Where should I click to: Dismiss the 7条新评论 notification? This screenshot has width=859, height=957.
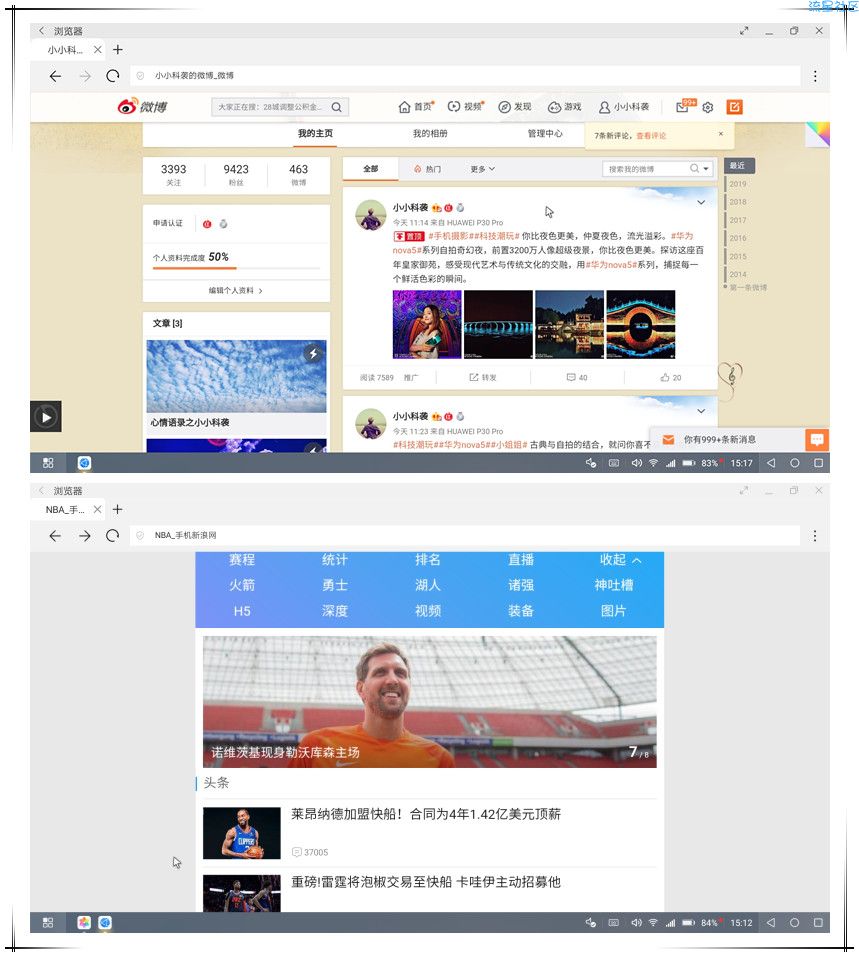click(721, 134)
